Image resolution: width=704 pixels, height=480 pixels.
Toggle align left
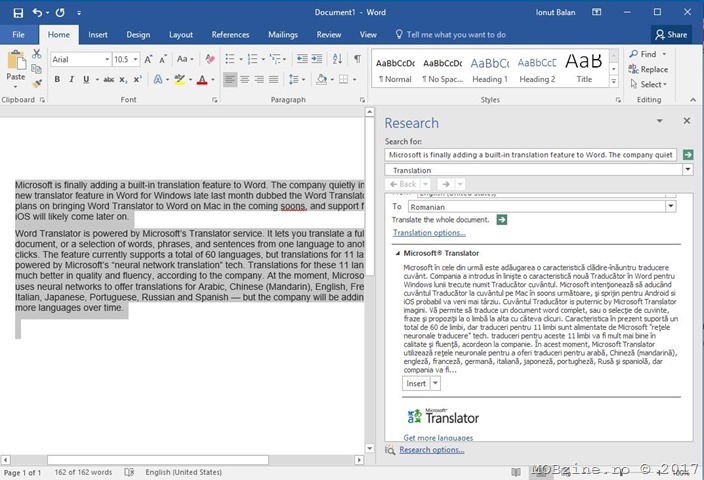(230, 79)
